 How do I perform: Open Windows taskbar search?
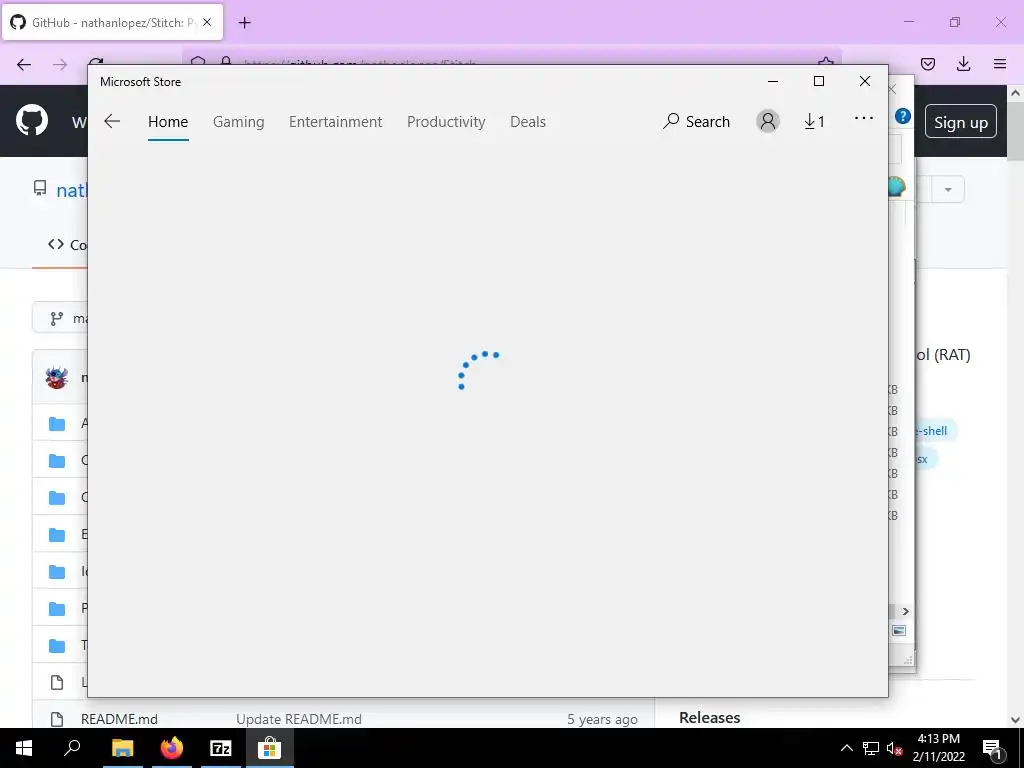click(72, 748)
